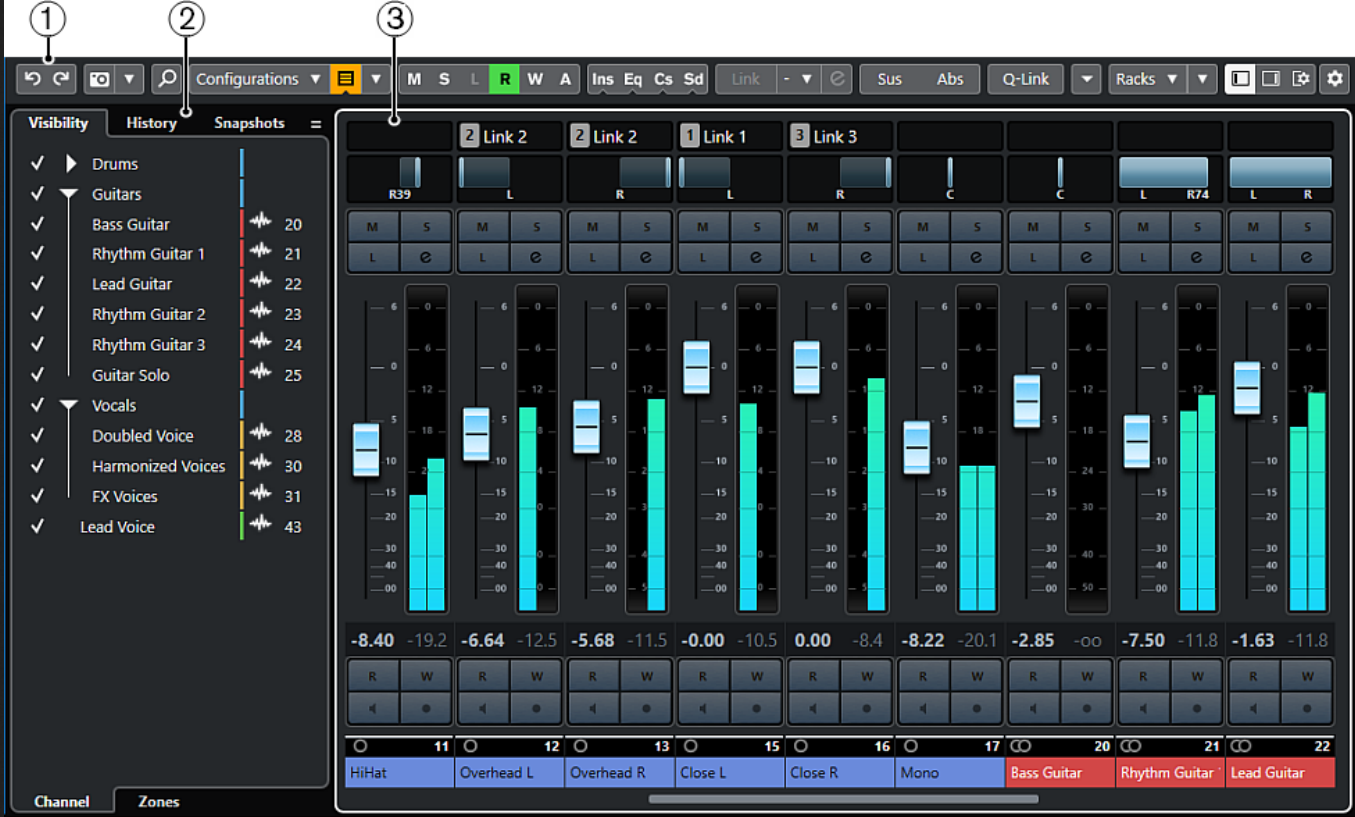Screen dimensions: 1355x817
Task: Uncheck visibility for Bass Guitar
Action: point(38,225)
